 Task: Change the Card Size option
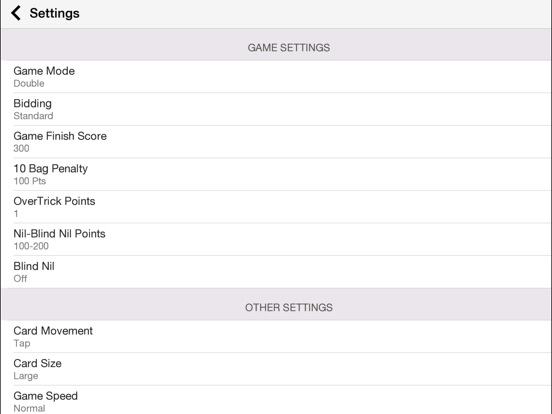[276, 369]
